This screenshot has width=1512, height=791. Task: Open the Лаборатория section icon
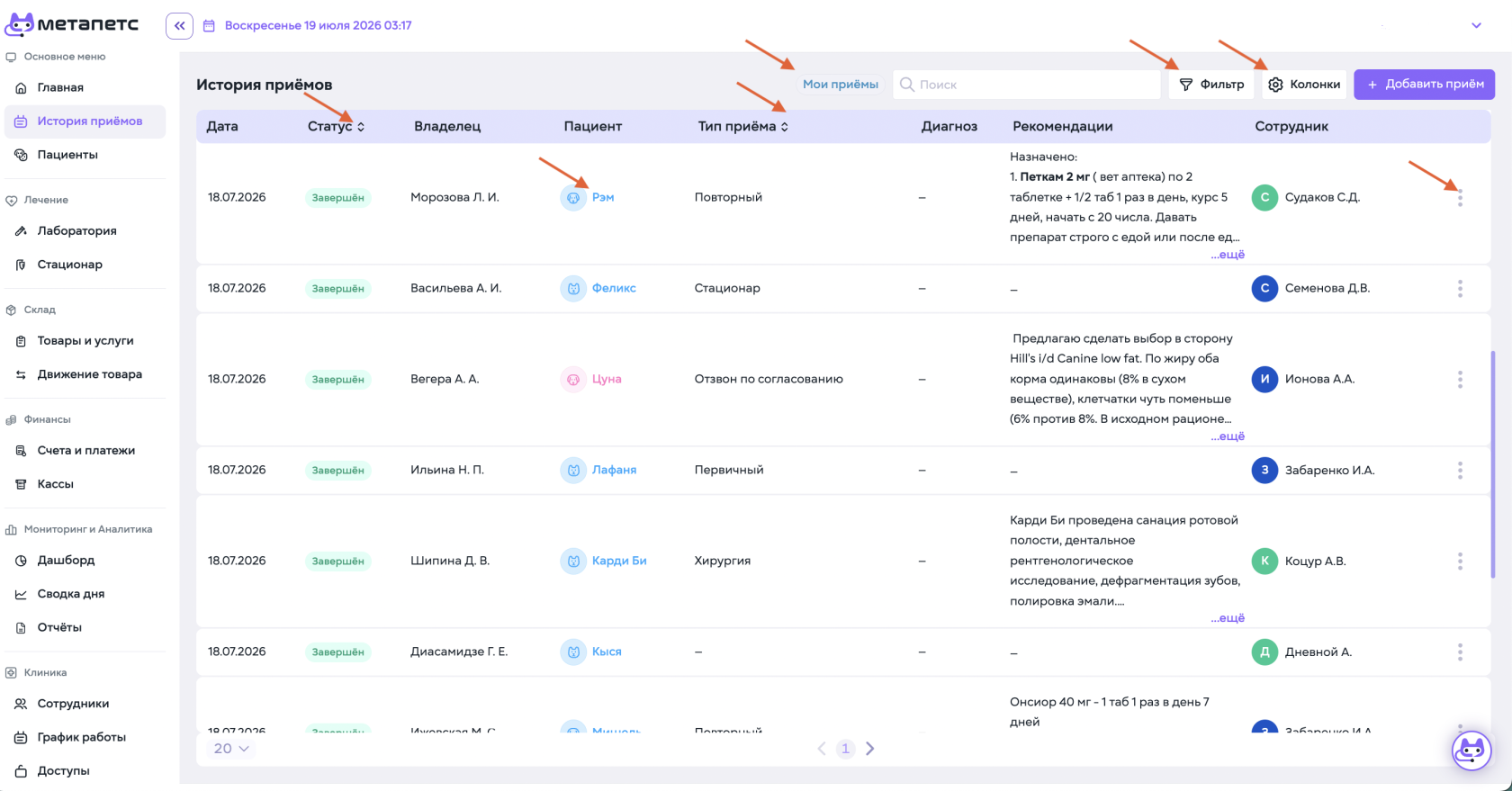click(x=21, y=231)
